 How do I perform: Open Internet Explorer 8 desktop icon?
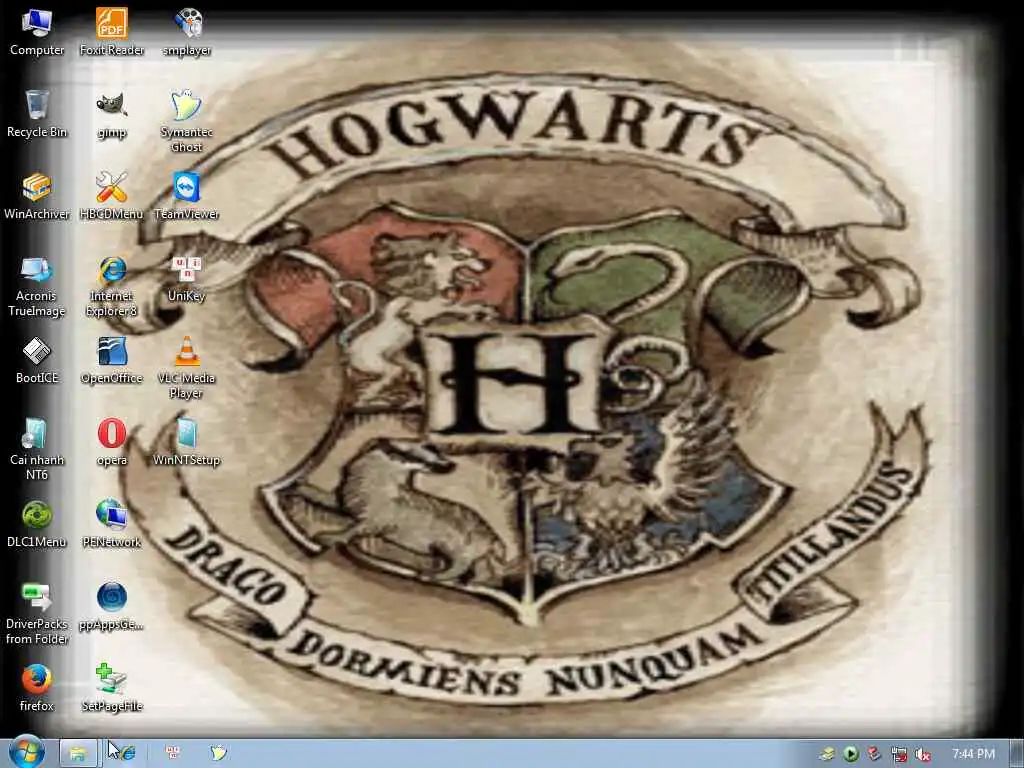click(112, 286)
